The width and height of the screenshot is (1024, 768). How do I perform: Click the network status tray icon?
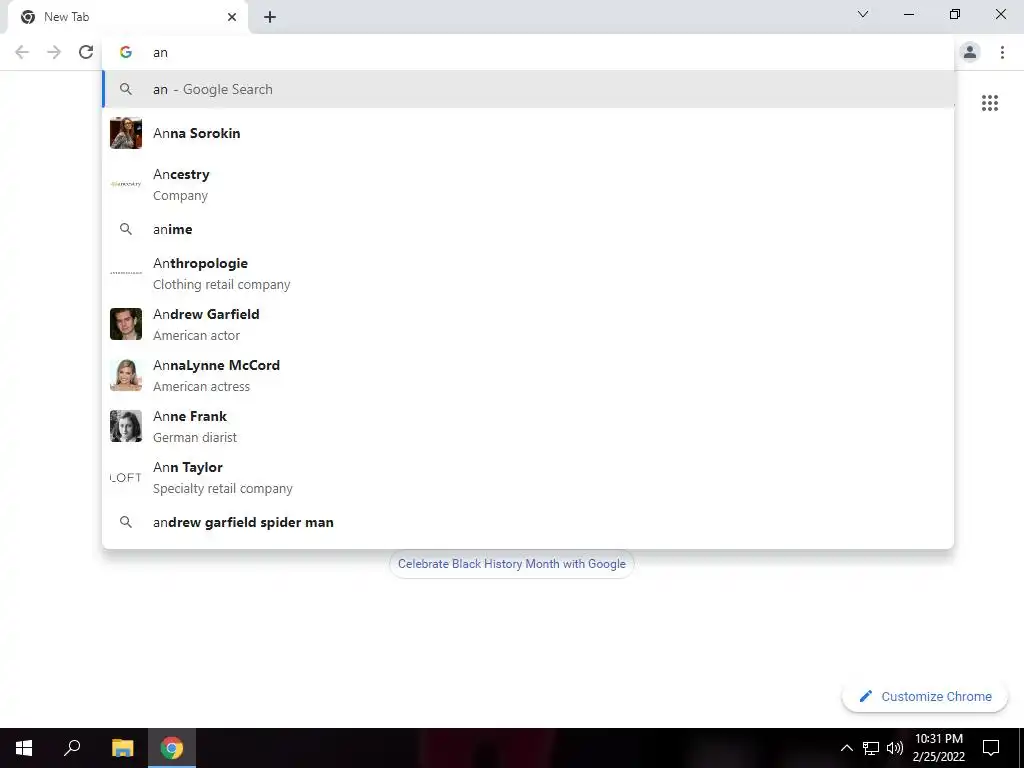click(871, 748)
